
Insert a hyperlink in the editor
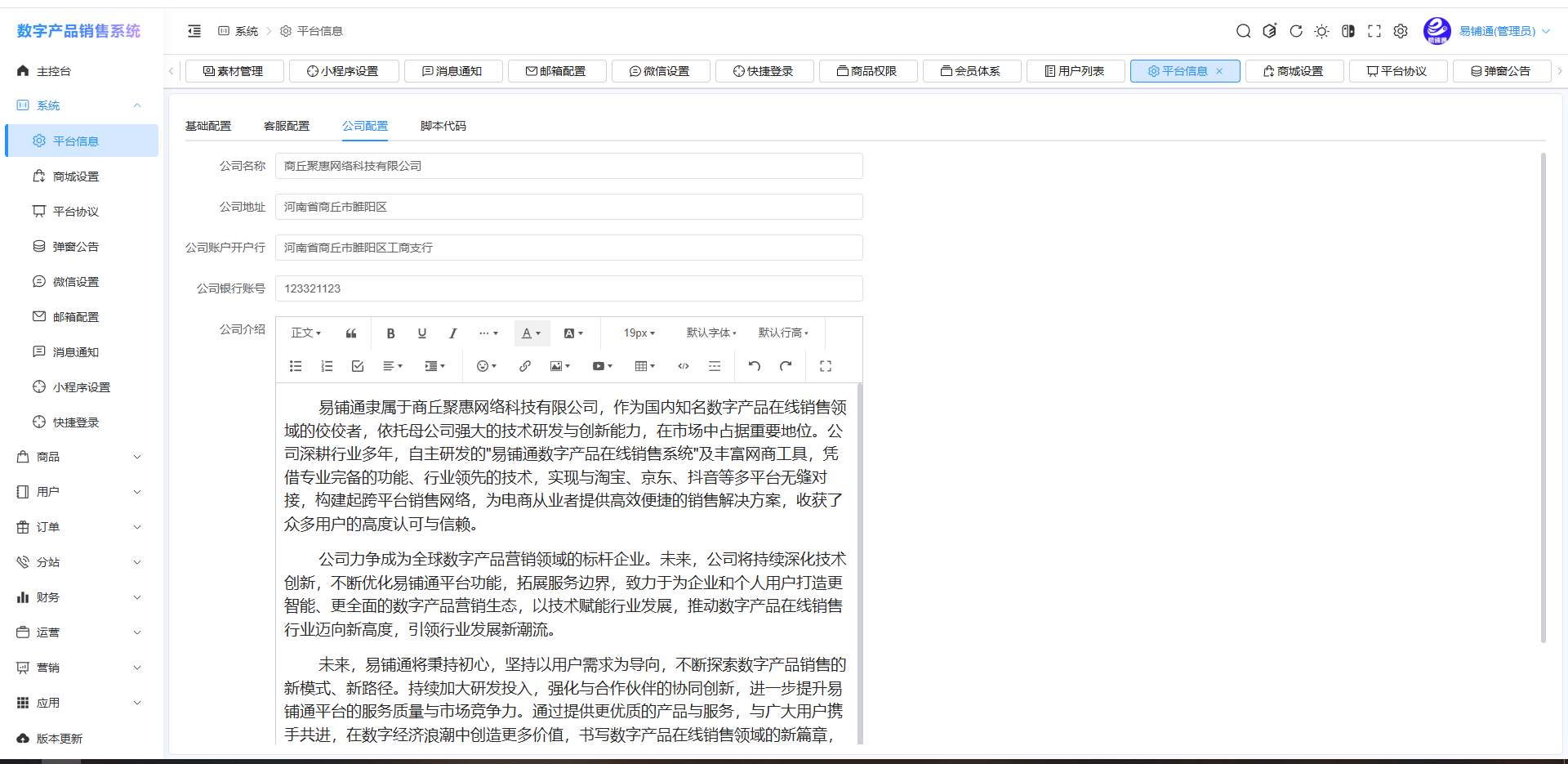[524, 366]
